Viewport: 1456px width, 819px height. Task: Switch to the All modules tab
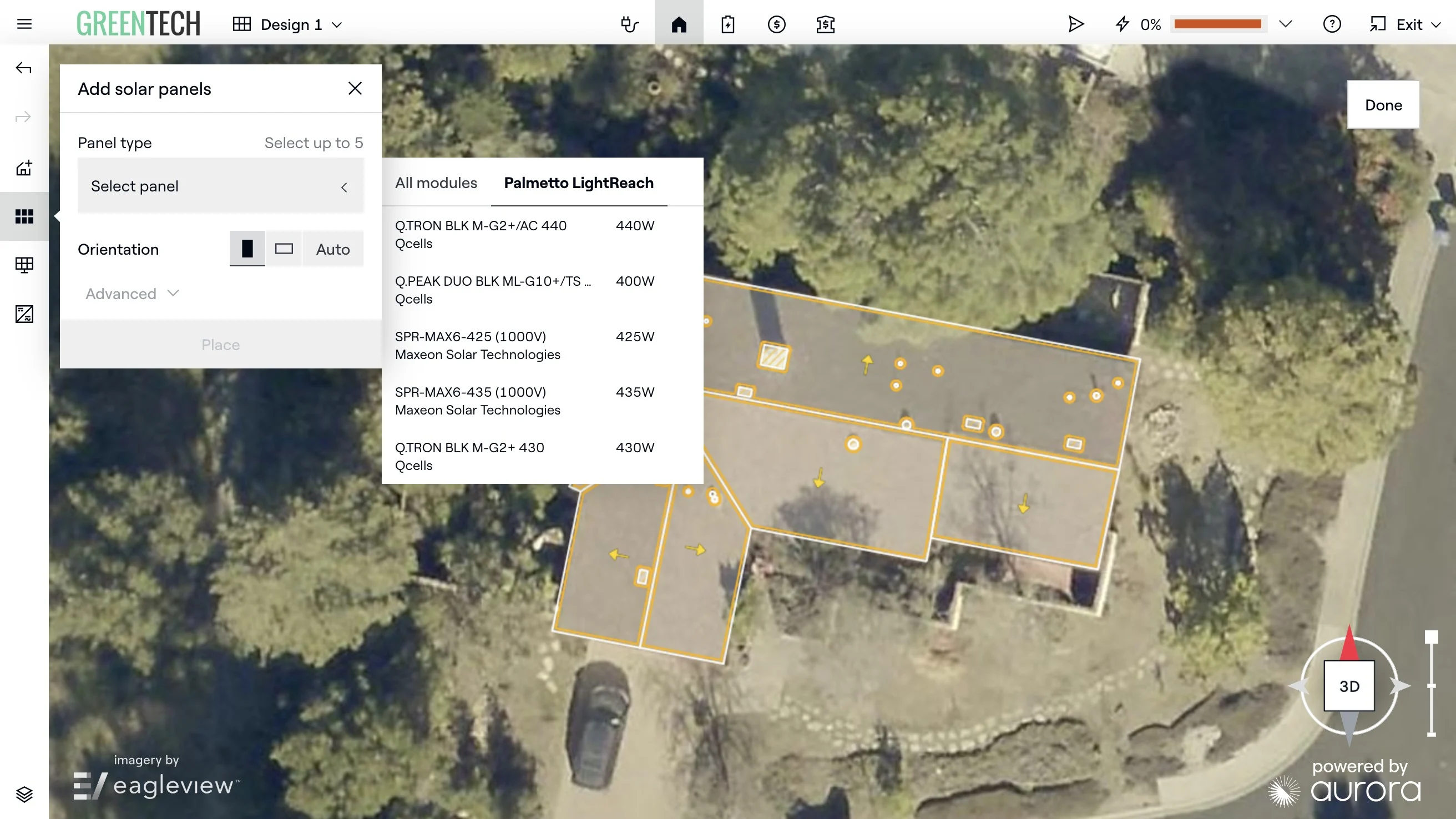[436, 183]
